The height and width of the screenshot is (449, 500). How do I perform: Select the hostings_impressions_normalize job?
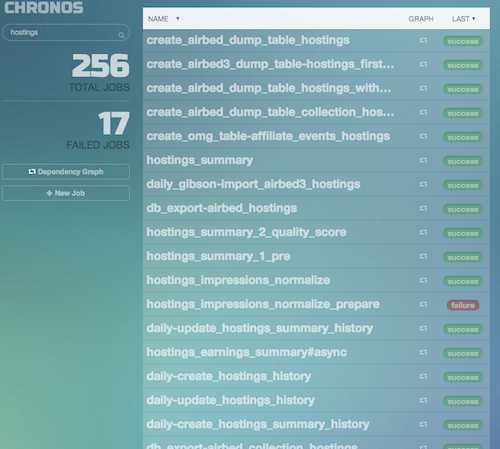[x=238, y=280]
